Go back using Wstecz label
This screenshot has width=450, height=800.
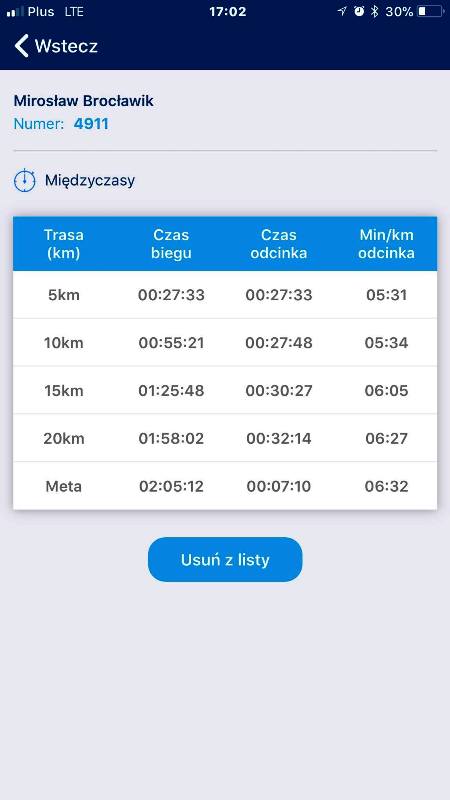point(66,46)
